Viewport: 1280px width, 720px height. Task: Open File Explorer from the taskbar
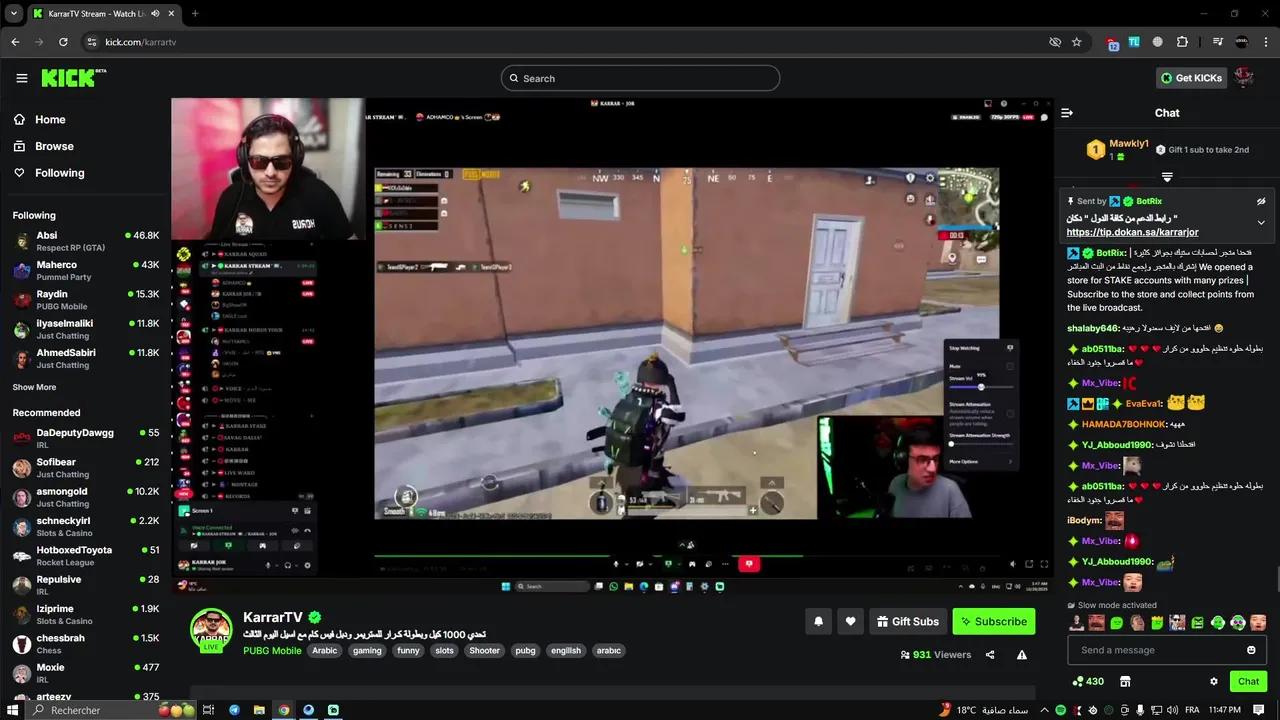[259, 710]
